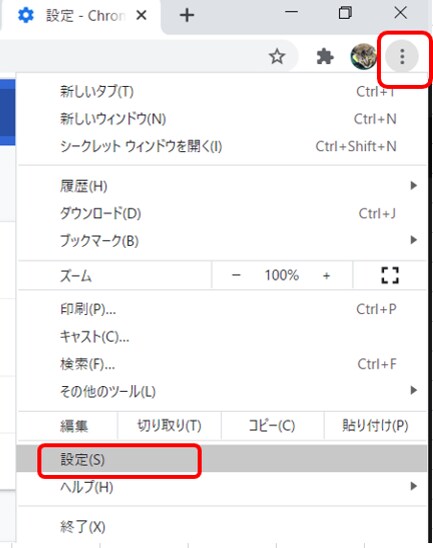Open a new tab with the plus button
This screenshot has height=548, width=433.
tap(187, 15)
